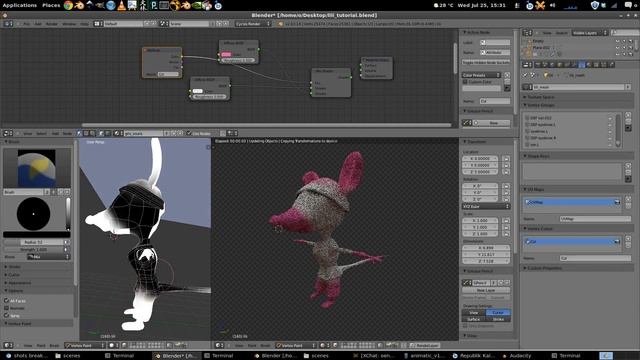Open the render engine dropdown Cycles Render
The height and width of the screenshot is (360, 640).
[253, 24]
